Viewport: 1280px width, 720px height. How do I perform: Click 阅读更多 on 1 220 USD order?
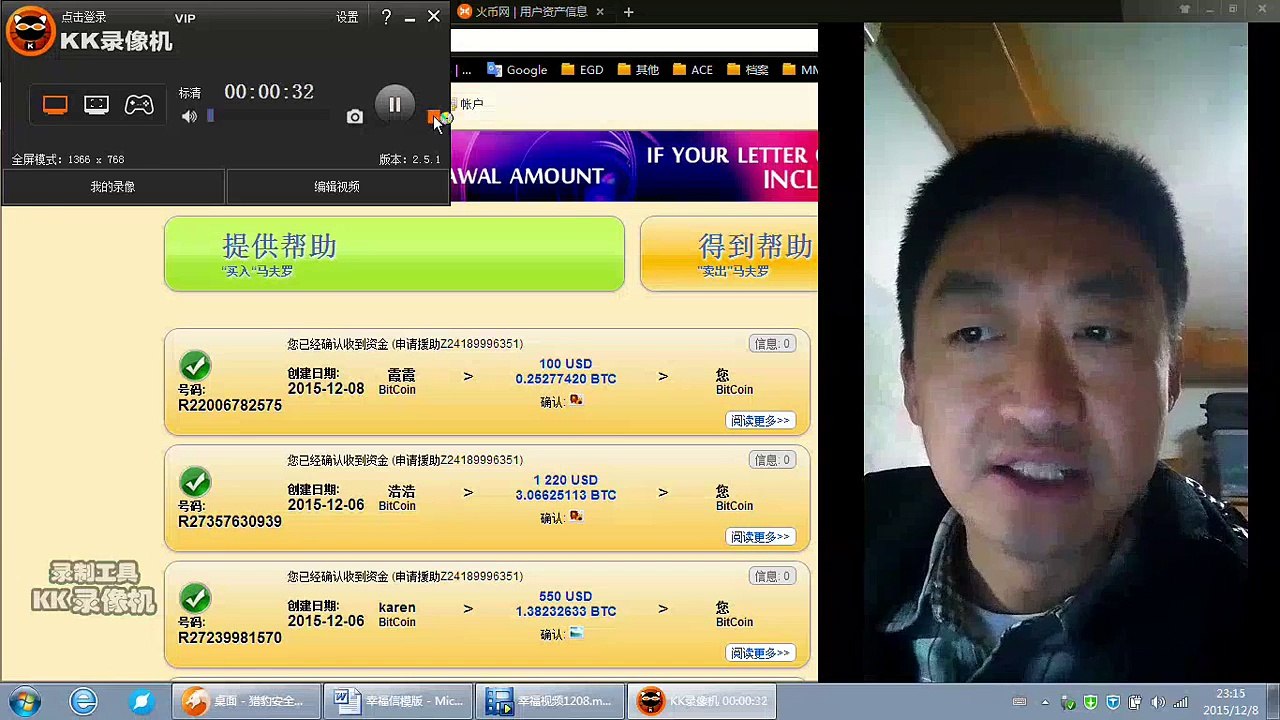point(760,537)
